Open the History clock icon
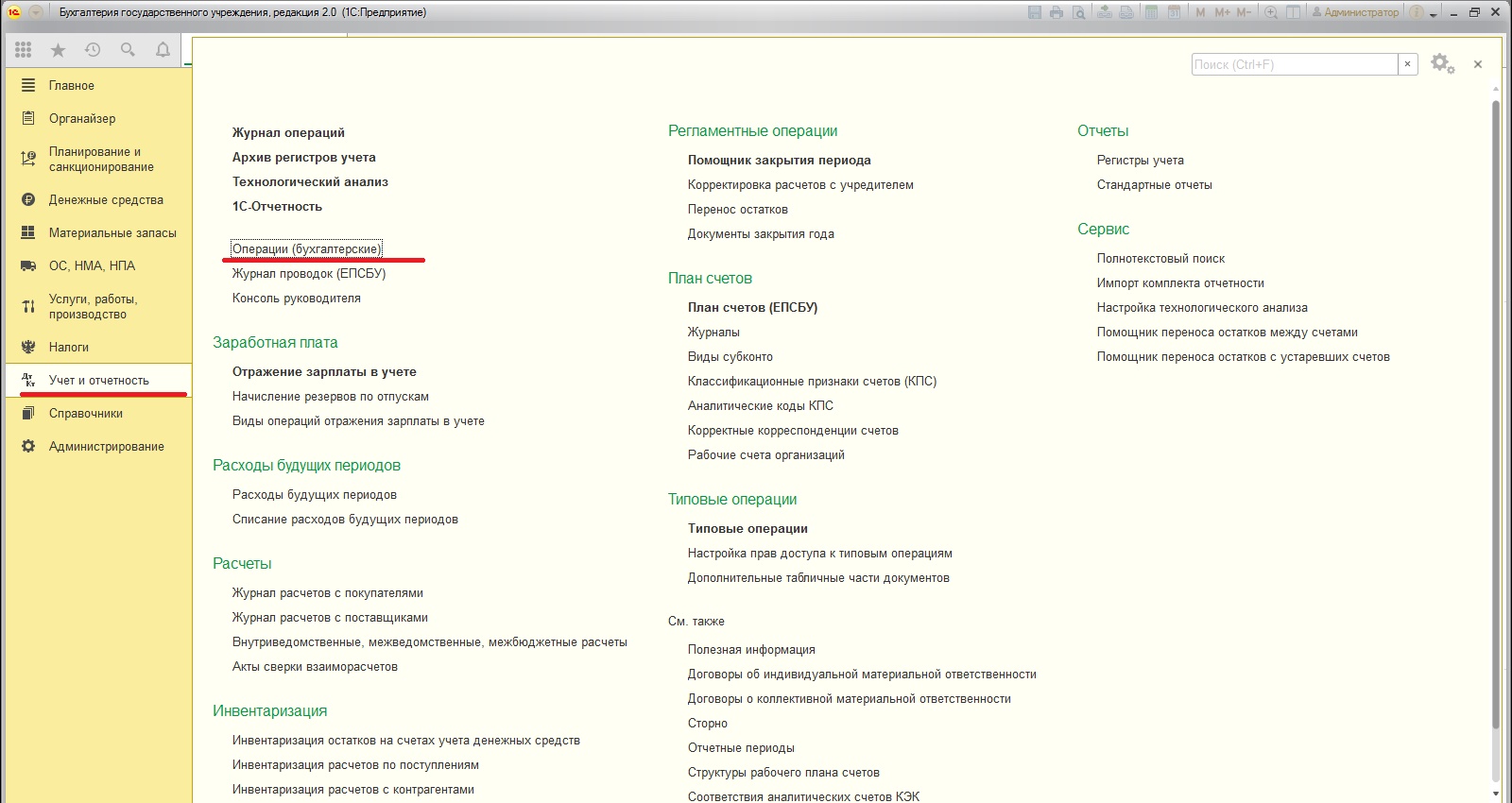The width and height of the screenshot is (1512, 803). [93, 50]
